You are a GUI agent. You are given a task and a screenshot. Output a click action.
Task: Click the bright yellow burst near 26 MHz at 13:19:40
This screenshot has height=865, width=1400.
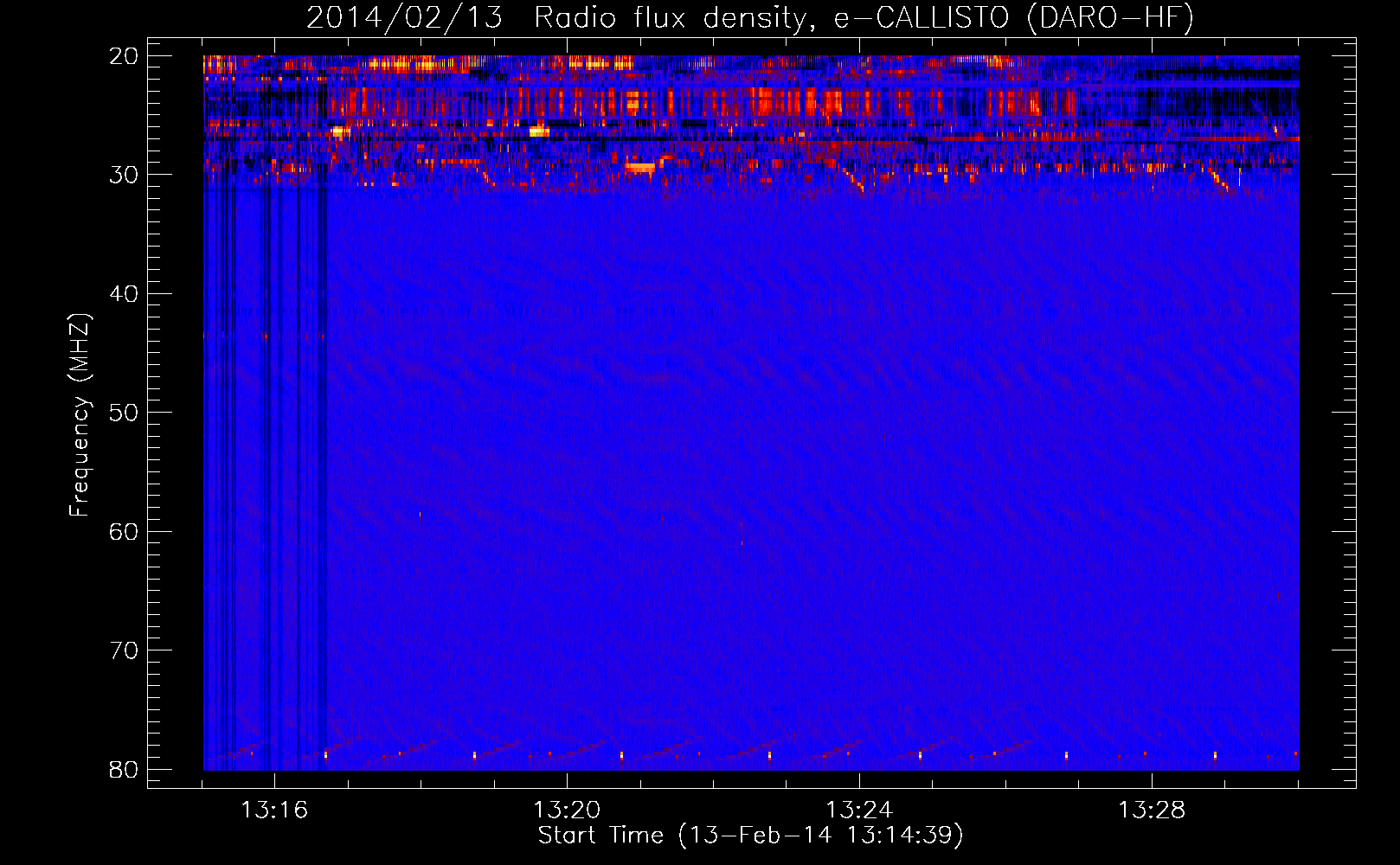[x=539, y=131]
